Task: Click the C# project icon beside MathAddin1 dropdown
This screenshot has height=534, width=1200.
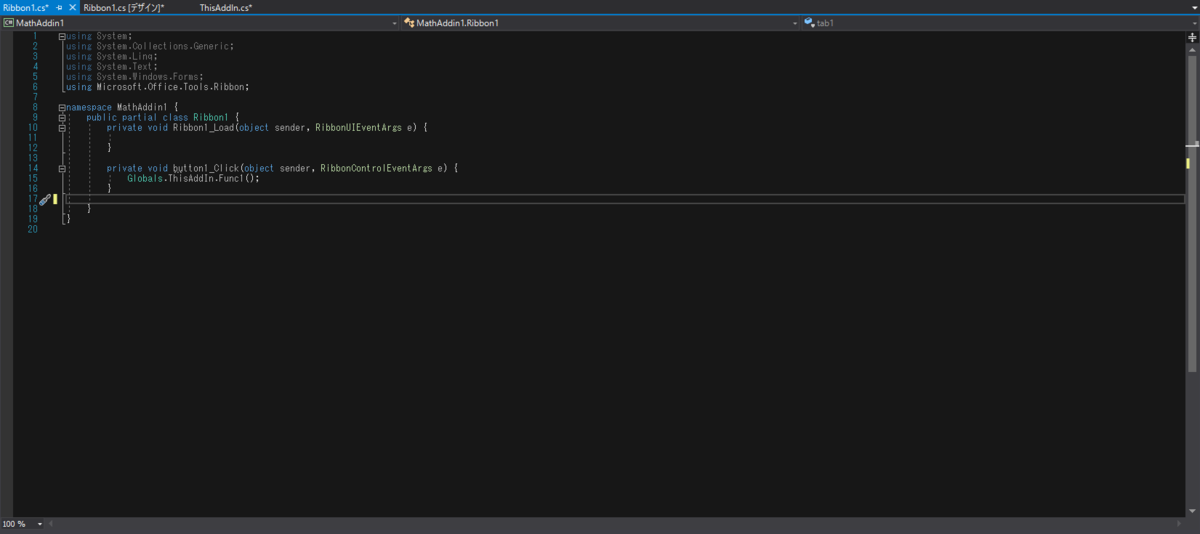Action: 8,22
